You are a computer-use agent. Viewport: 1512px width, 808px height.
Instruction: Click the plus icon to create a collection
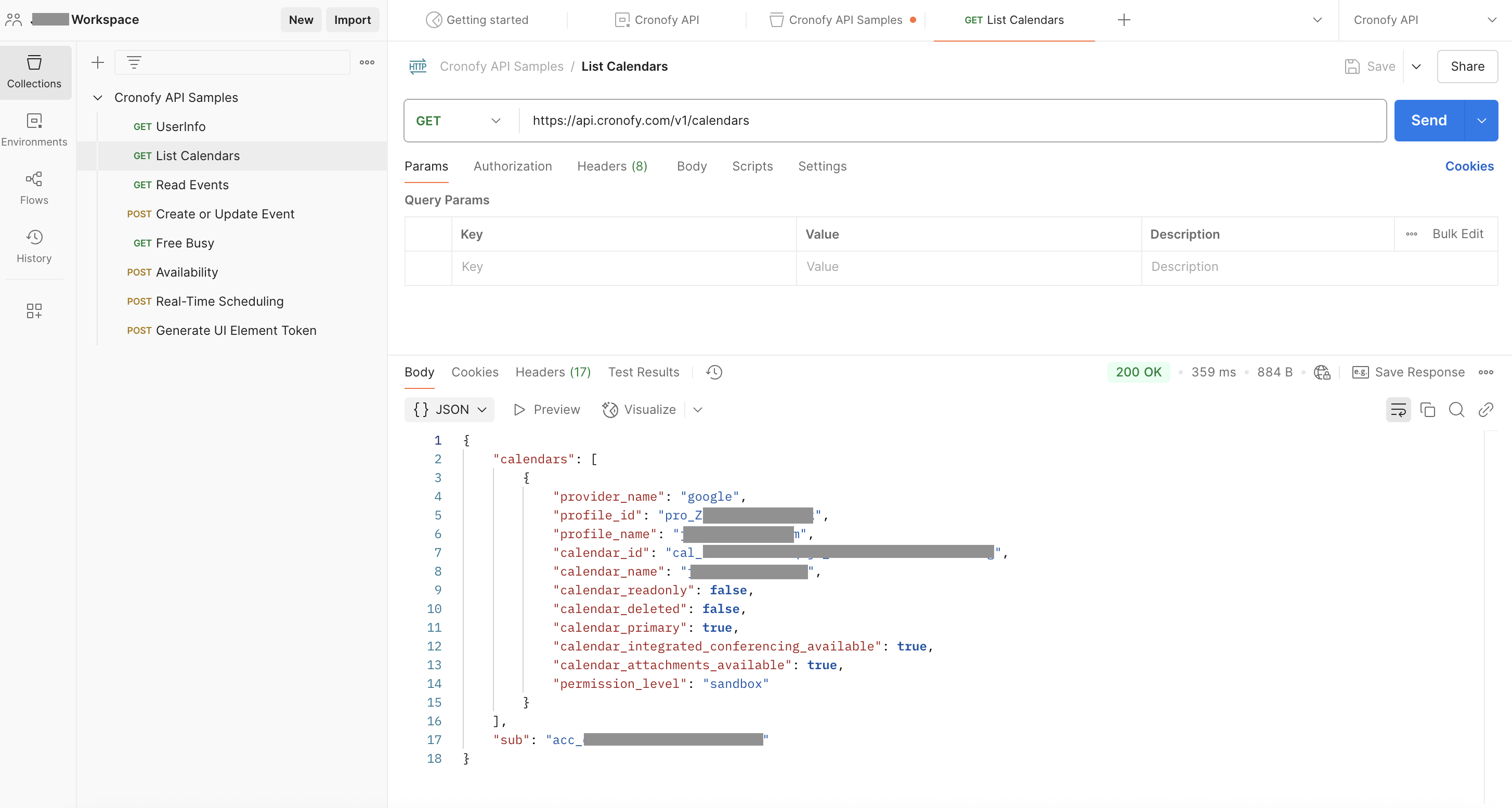[x=98, y=62]
